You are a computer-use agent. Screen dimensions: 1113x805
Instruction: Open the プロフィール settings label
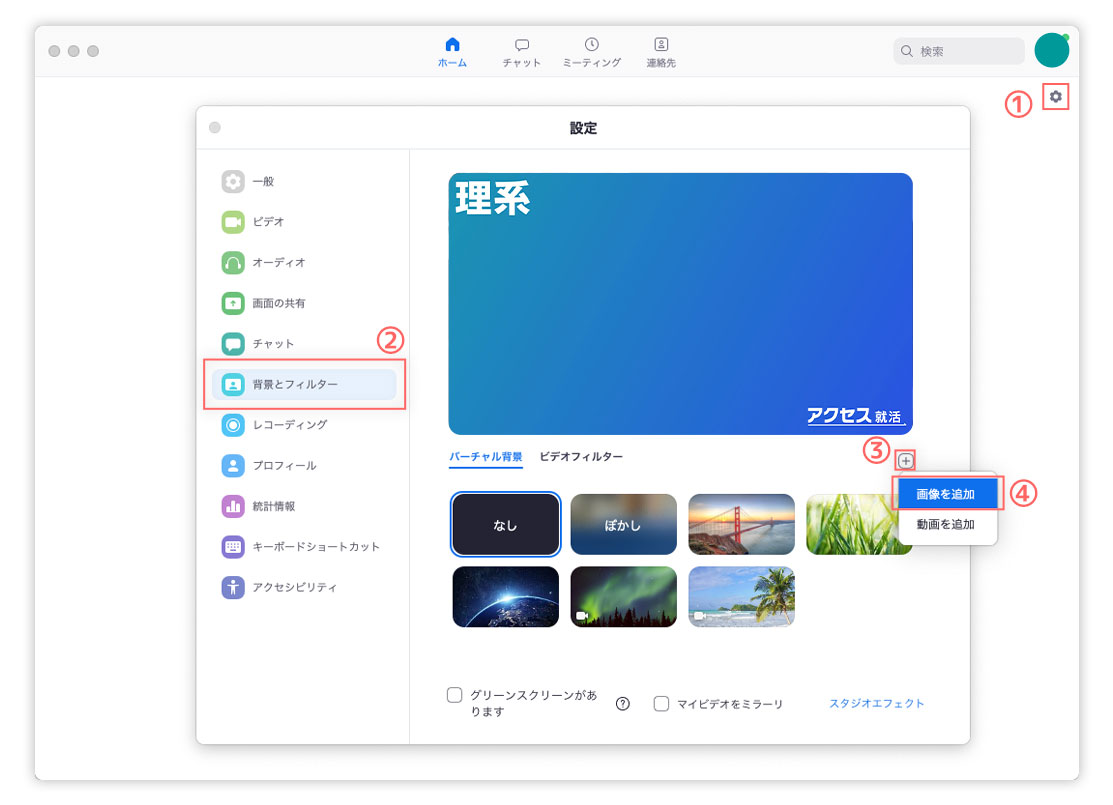[285, 466]
